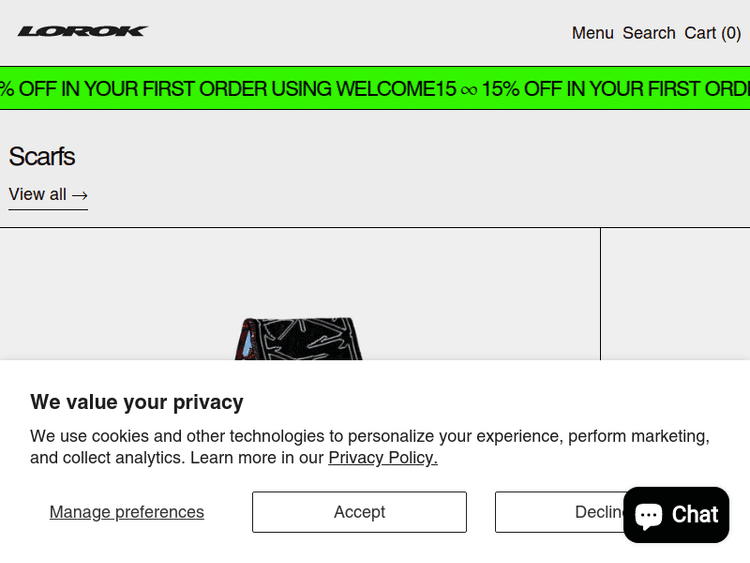Follow the View all link
The image size is (750, 563).
click(x=38, y=194)
